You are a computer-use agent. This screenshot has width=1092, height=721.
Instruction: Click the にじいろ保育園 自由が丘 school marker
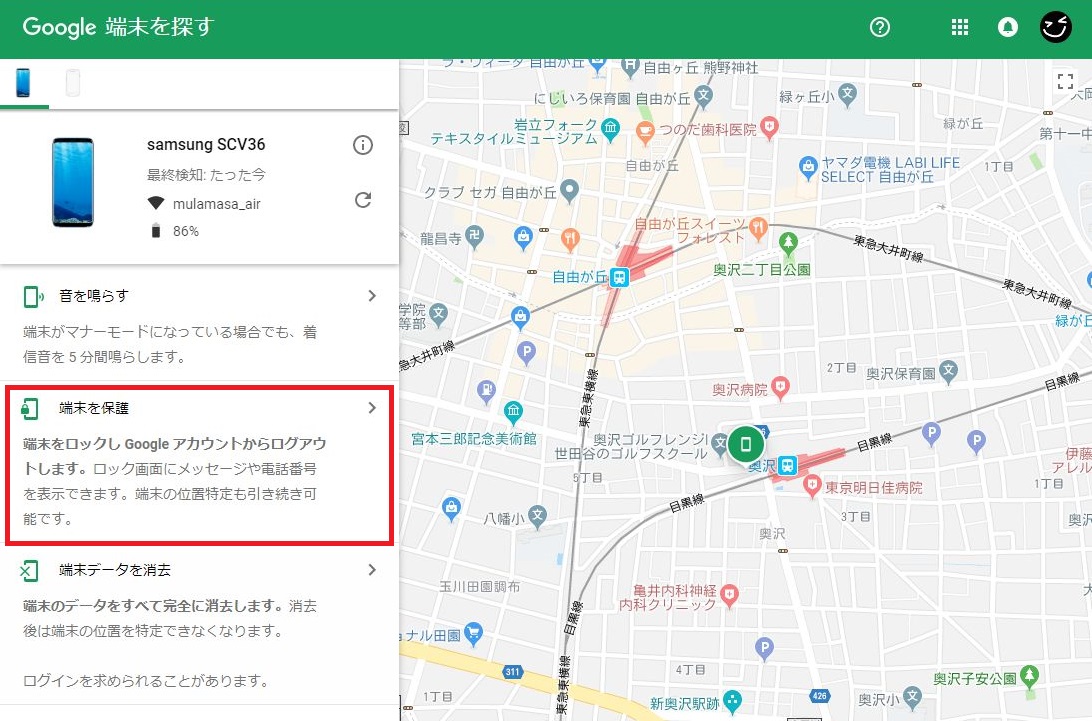pyautogui.click(x=703, y=95)
